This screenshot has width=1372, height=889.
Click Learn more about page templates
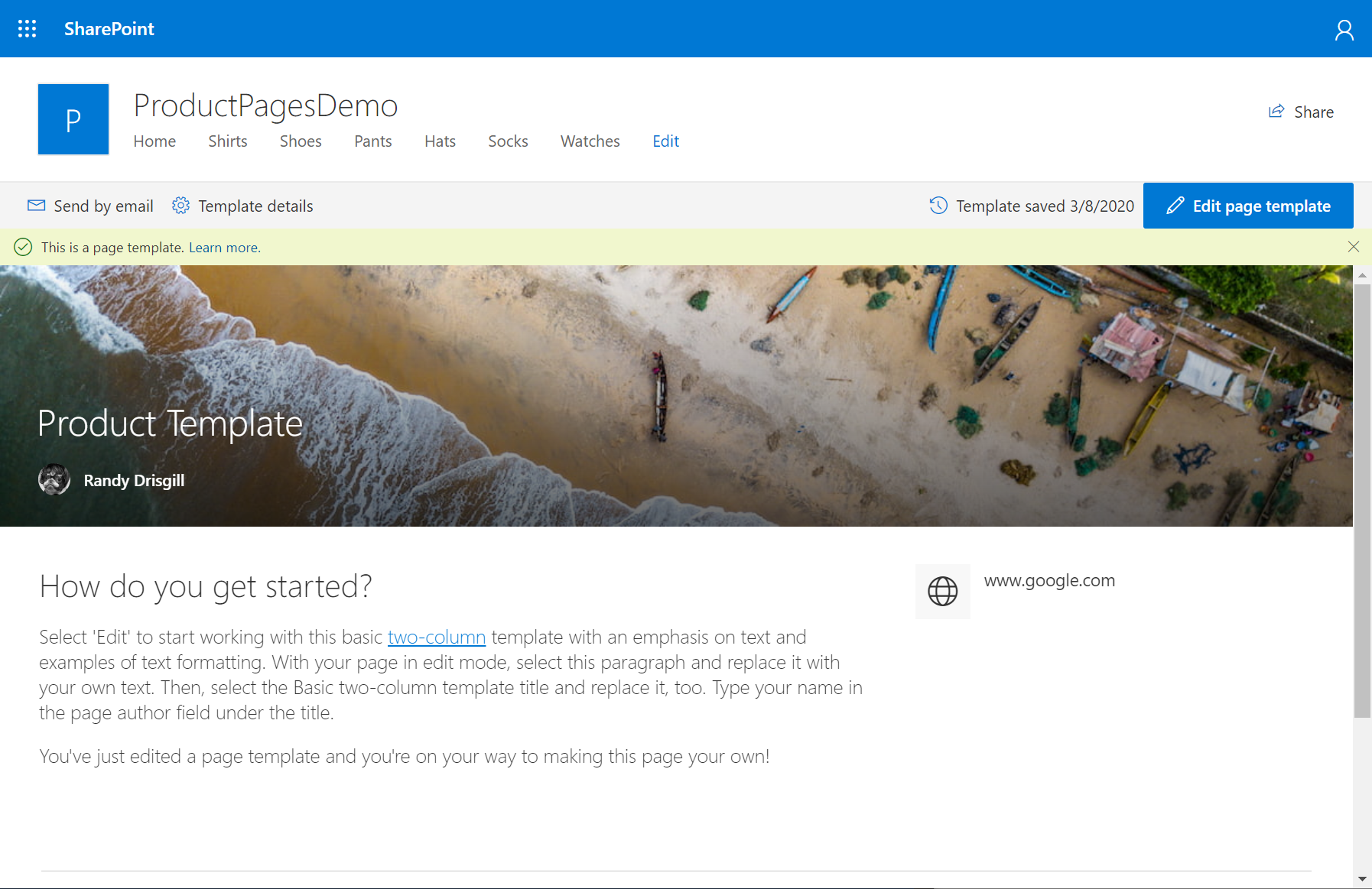coord(224,247)
